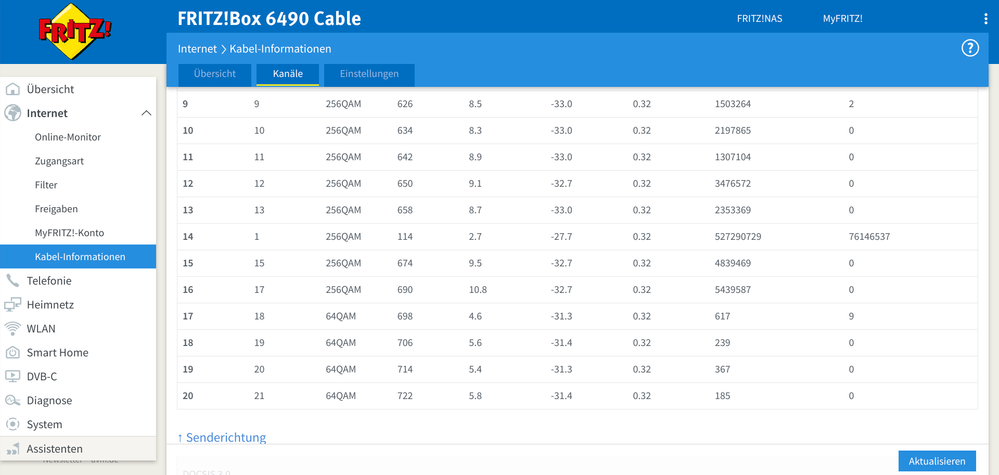Viewport: 999px width, 475px height.
Task: Select the Kanäle tab
Action: [287, 74]
